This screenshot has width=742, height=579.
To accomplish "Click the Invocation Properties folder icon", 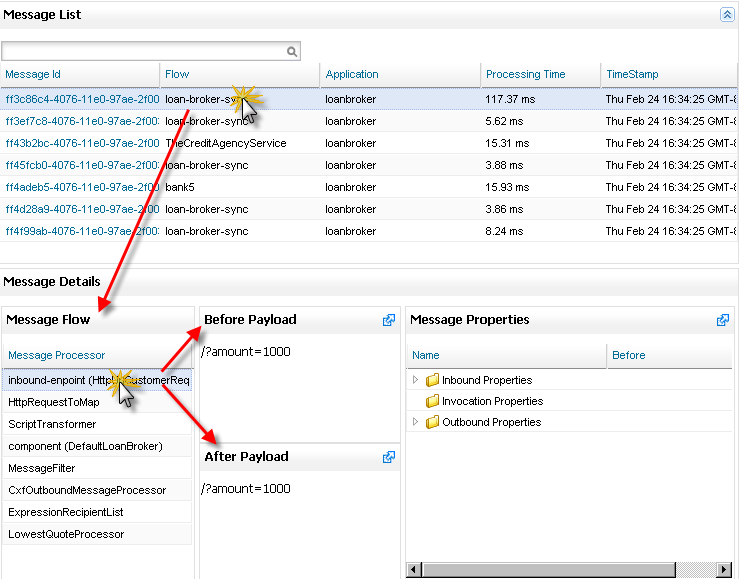I will [433, 401].
